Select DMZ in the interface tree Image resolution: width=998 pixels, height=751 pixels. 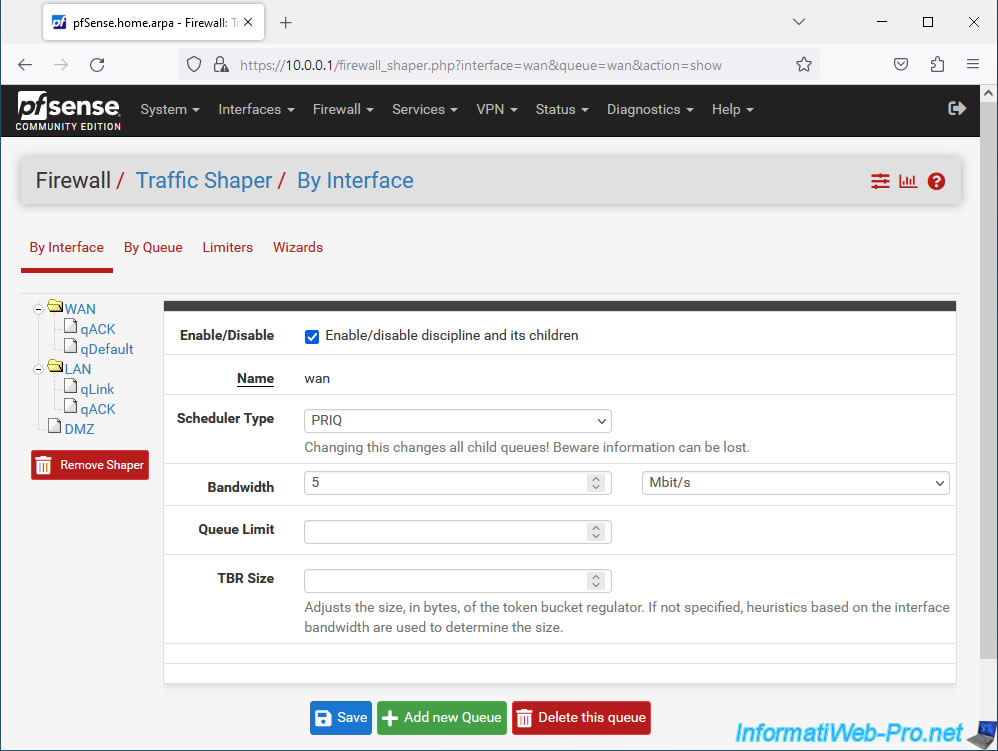pyautogui.click(x=80, y=430)
